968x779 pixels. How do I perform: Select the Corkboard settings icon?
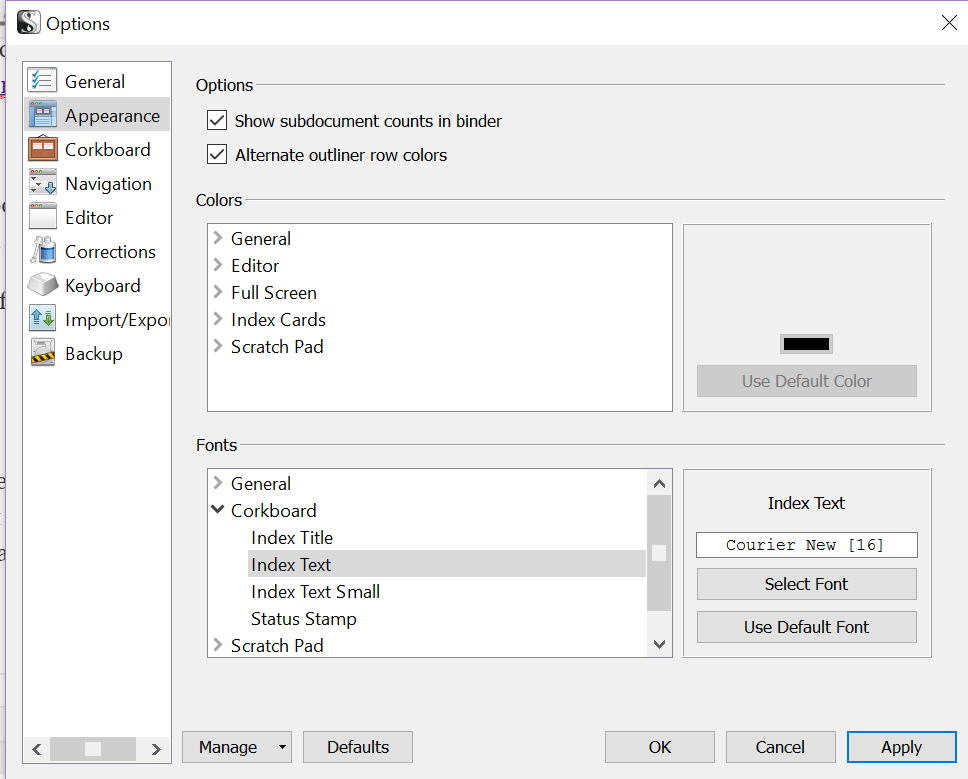(x=42, y=149)
